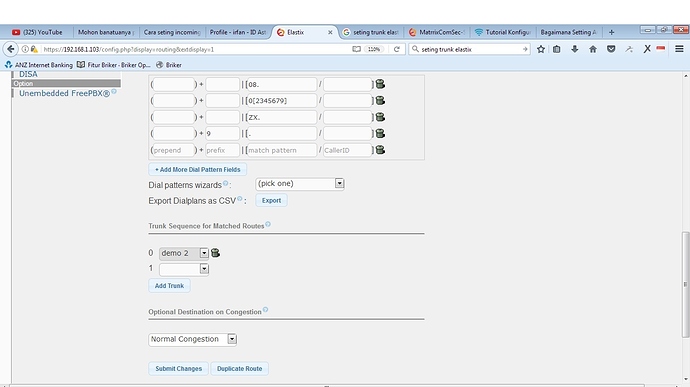Click the browser URL address bar
The width and height of the screenshot is (690, 387).
(x=194, y=49)
